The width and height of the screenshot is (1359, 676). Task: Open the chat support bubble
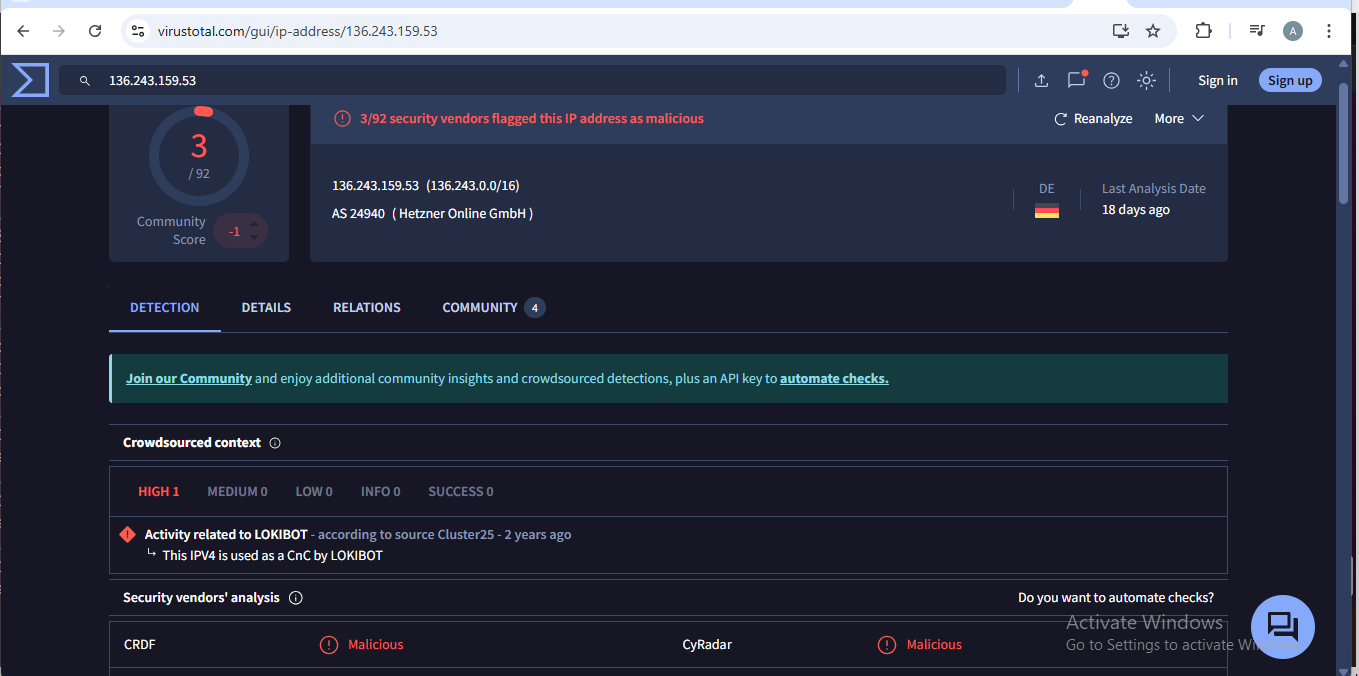point(1282,627)
